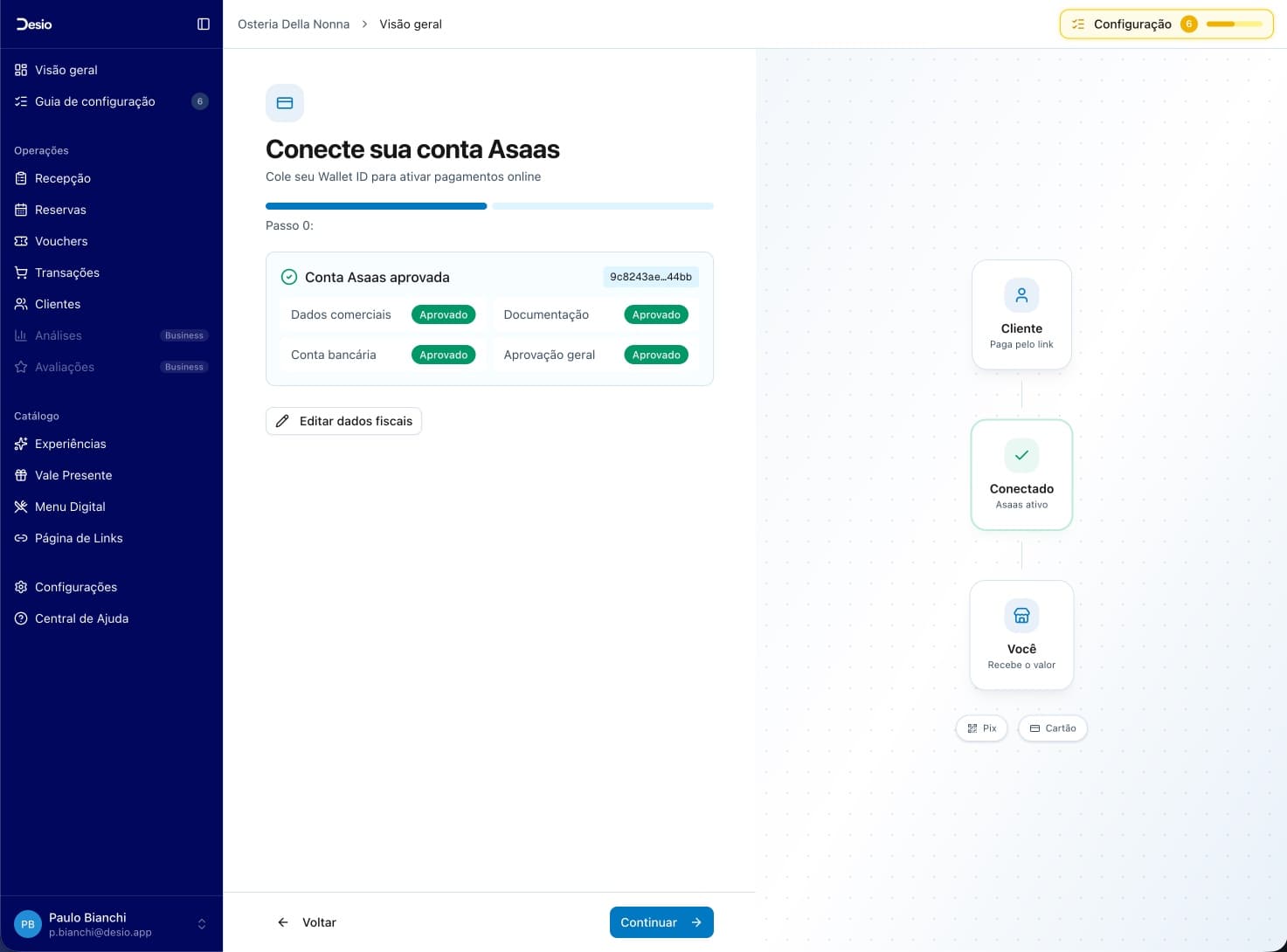
Task: Click the Configurações gear icon
Action: 21,587
